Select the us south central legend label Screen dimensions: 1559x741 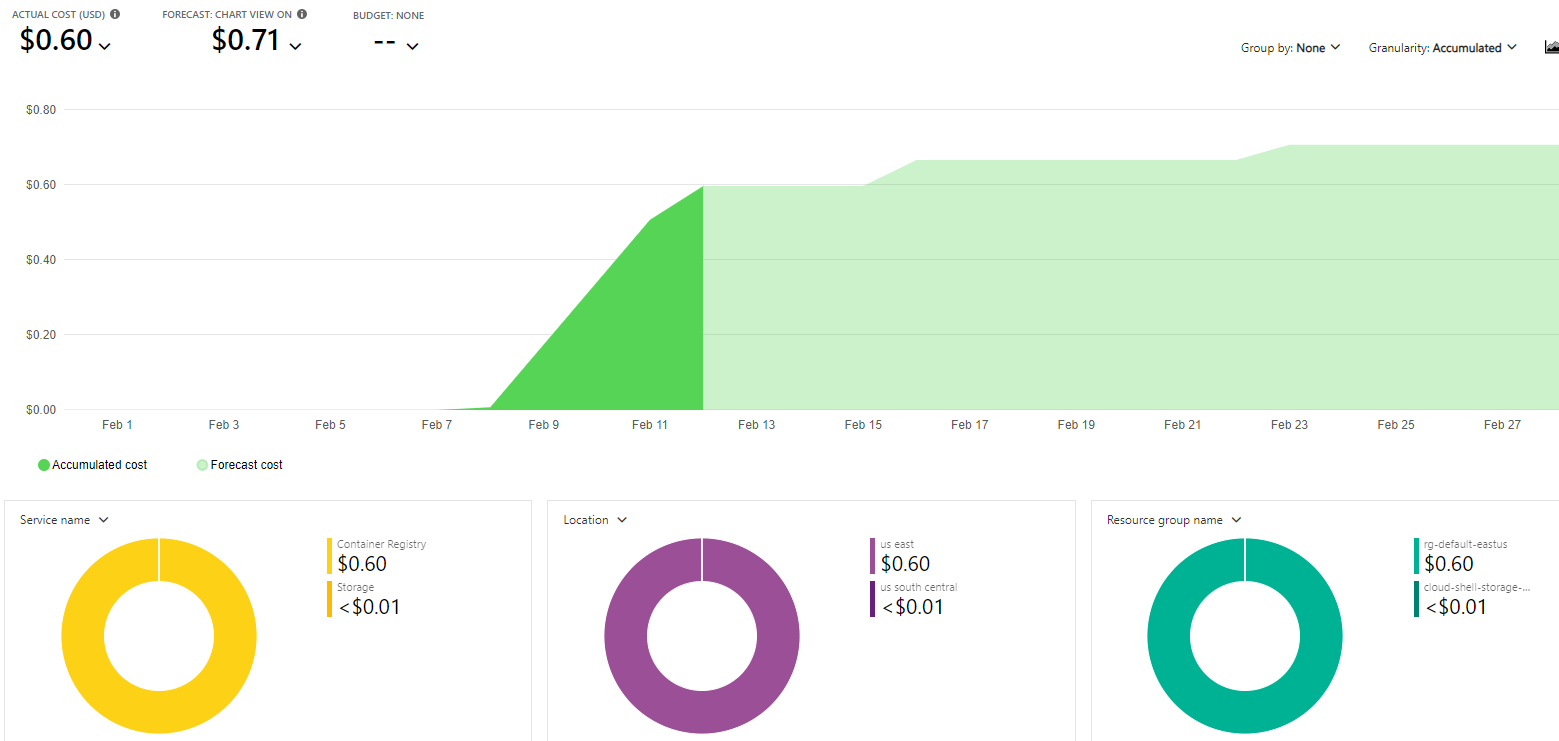(x=918, y=588)
